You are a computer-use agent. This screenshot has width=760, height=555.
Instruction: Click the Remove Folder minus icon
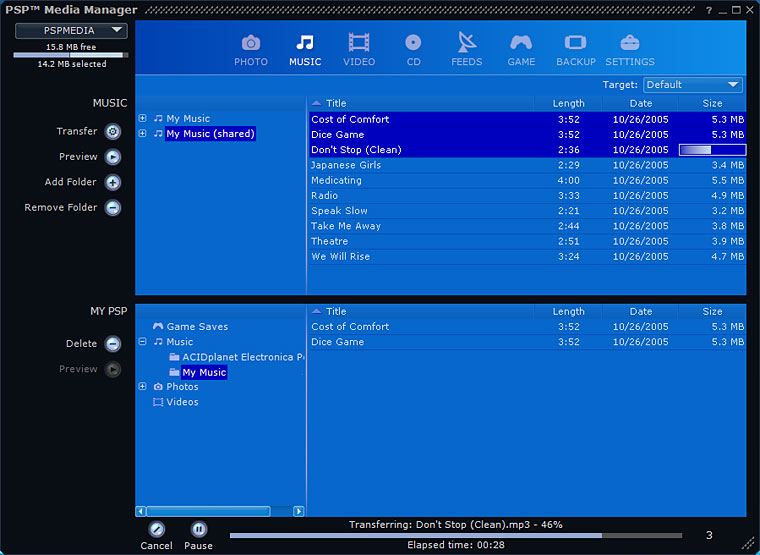[113, 208]
